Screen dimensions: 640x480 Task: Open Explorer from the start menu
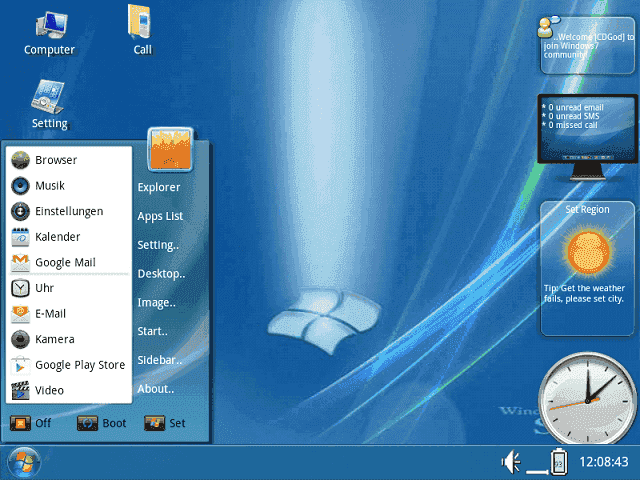(159, 187)
